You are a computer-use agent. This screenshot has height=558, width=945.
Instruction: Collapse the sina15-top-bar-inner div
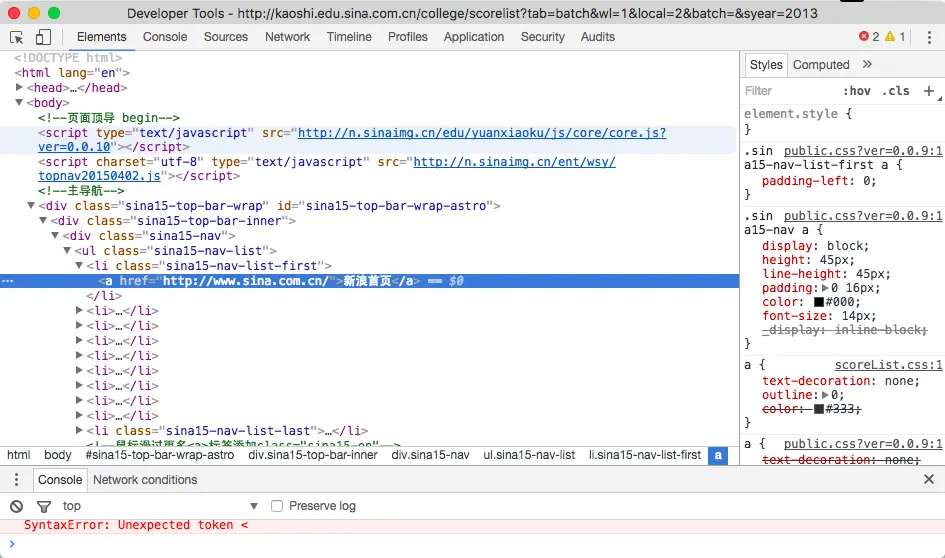pyautogui.click(x=43, y=221)
